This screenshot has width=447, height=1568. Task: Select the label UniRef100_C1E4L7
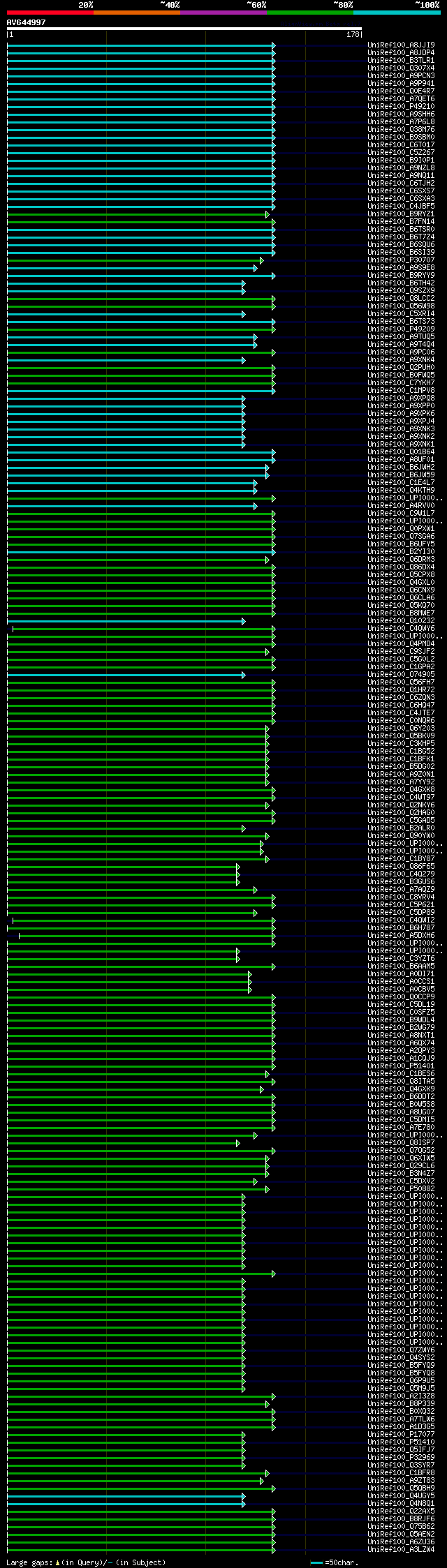point(401,483)
